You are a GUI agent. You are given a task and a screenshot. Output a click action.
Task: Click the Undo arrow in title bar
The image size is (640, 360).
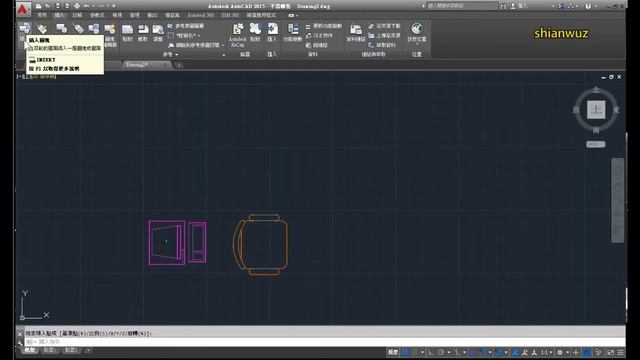tap(87, 6)
